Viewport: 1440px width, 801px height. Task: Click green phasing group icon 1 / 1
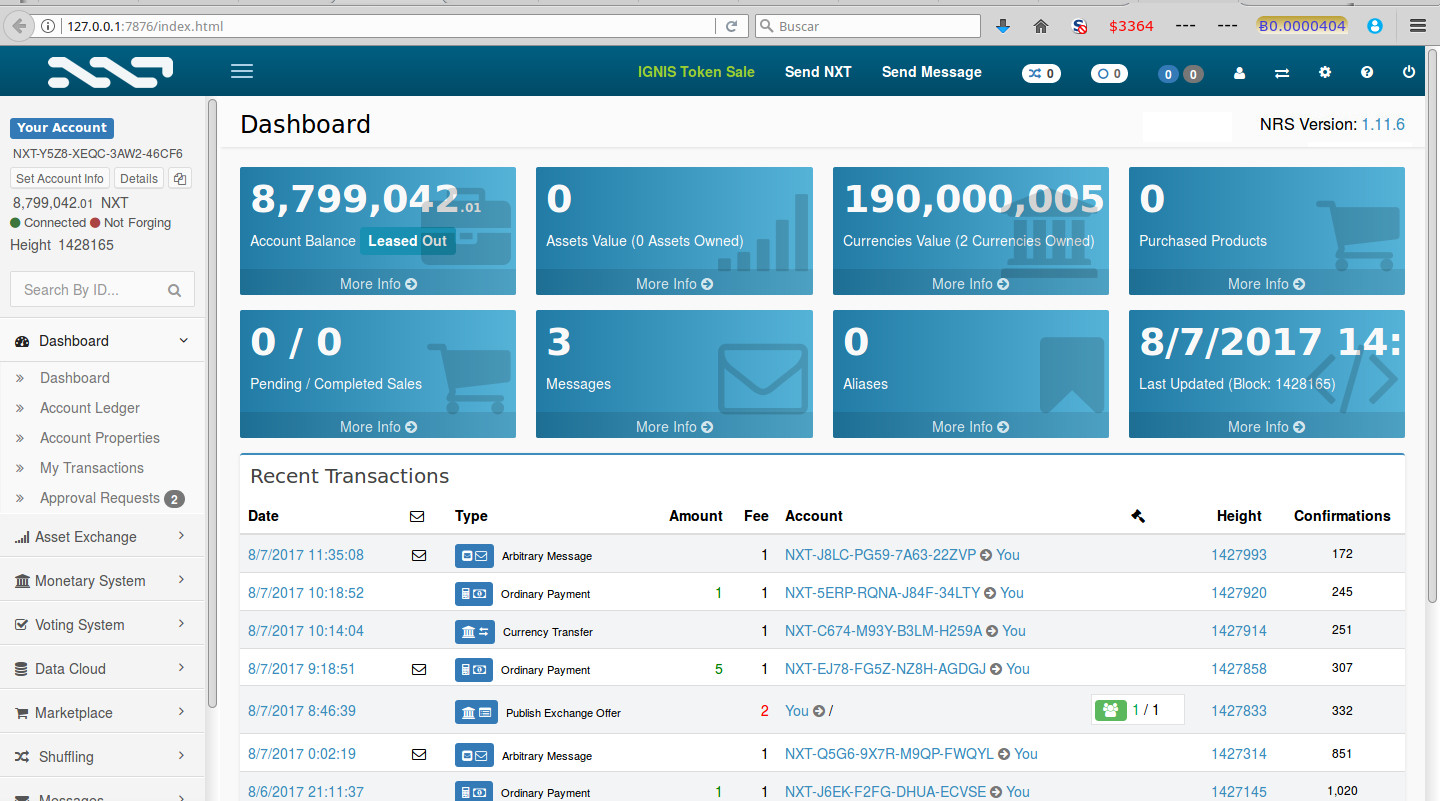pyautogui.click(x=1110, y=710)
